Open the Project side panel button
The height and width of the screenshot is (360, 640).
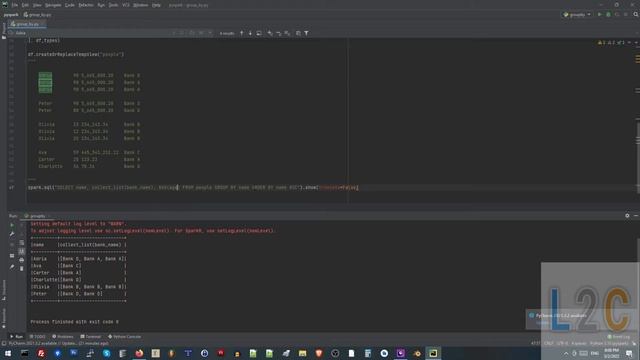(x=4, y=31)
